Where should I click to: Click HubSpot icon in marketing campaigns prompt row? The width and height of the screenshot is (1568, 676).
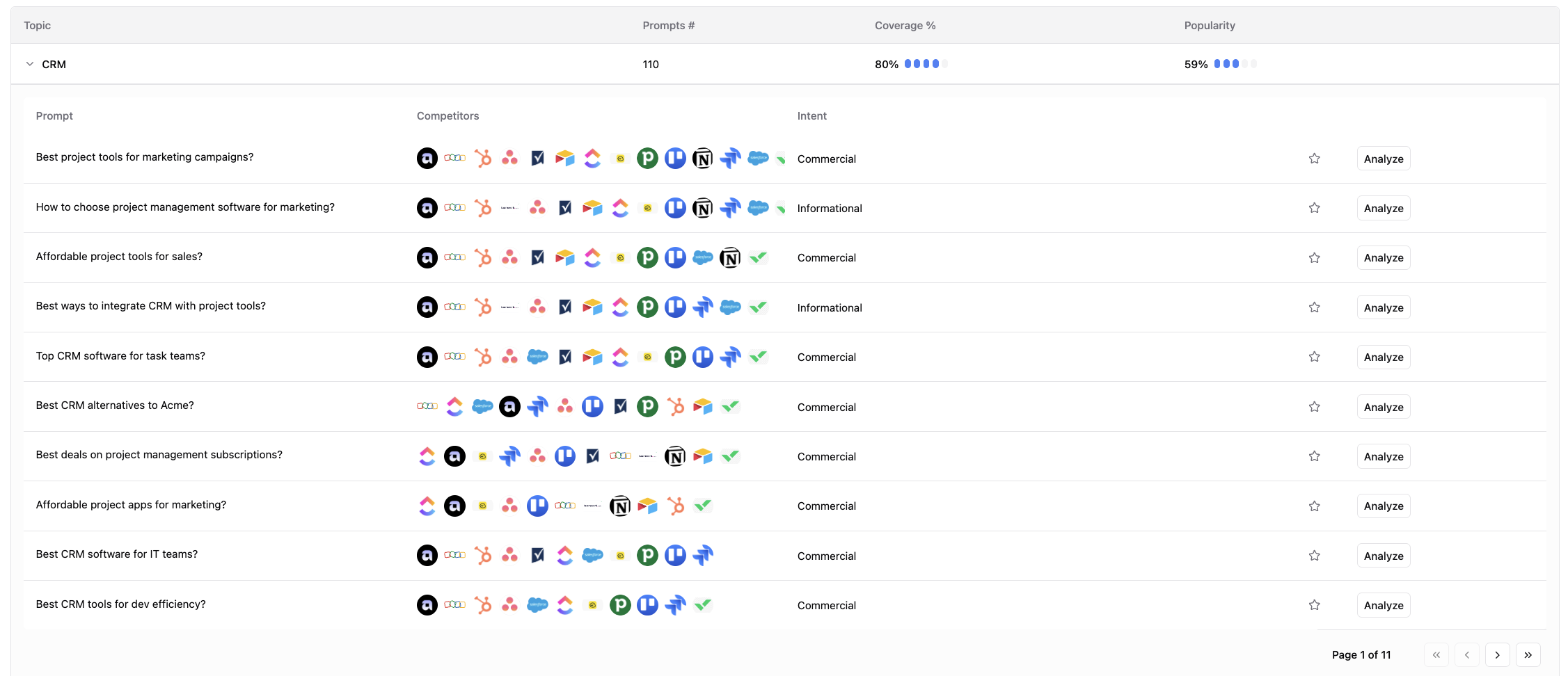tap(482, 159)
